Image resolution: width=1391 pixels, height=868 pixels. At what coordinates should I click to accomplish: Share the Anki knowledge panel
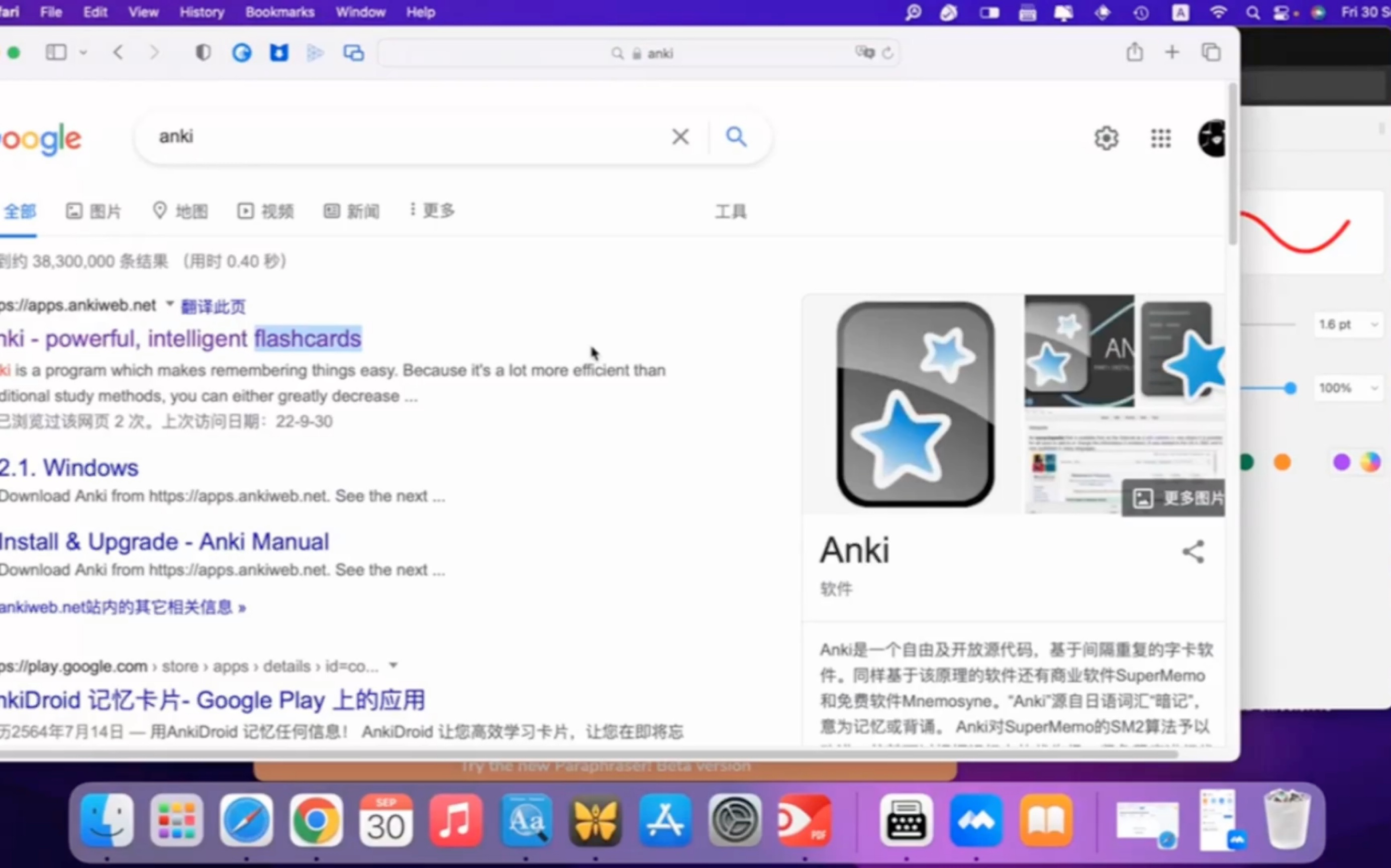coord(1193,552)
